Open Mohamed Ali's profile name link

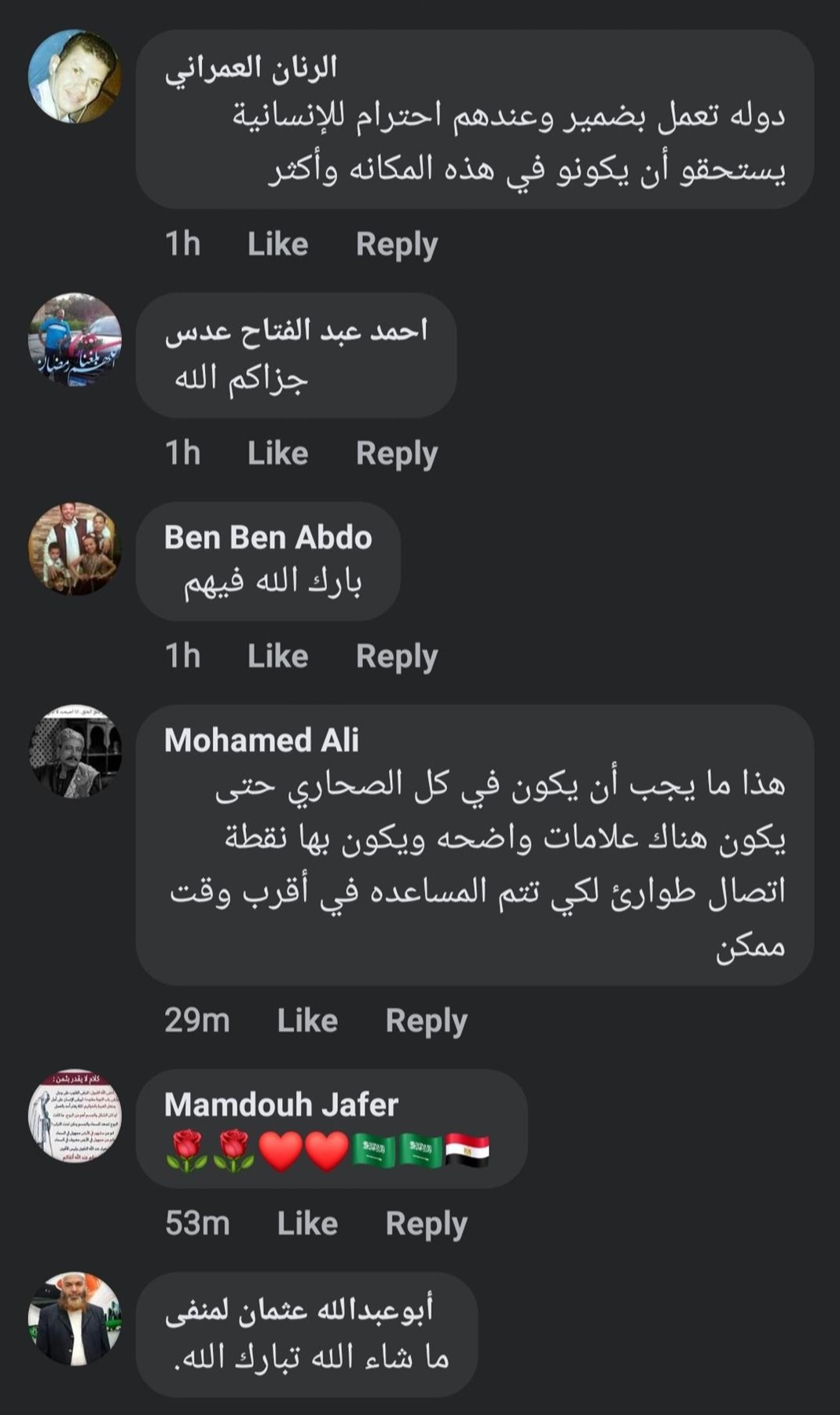[261, 740]
